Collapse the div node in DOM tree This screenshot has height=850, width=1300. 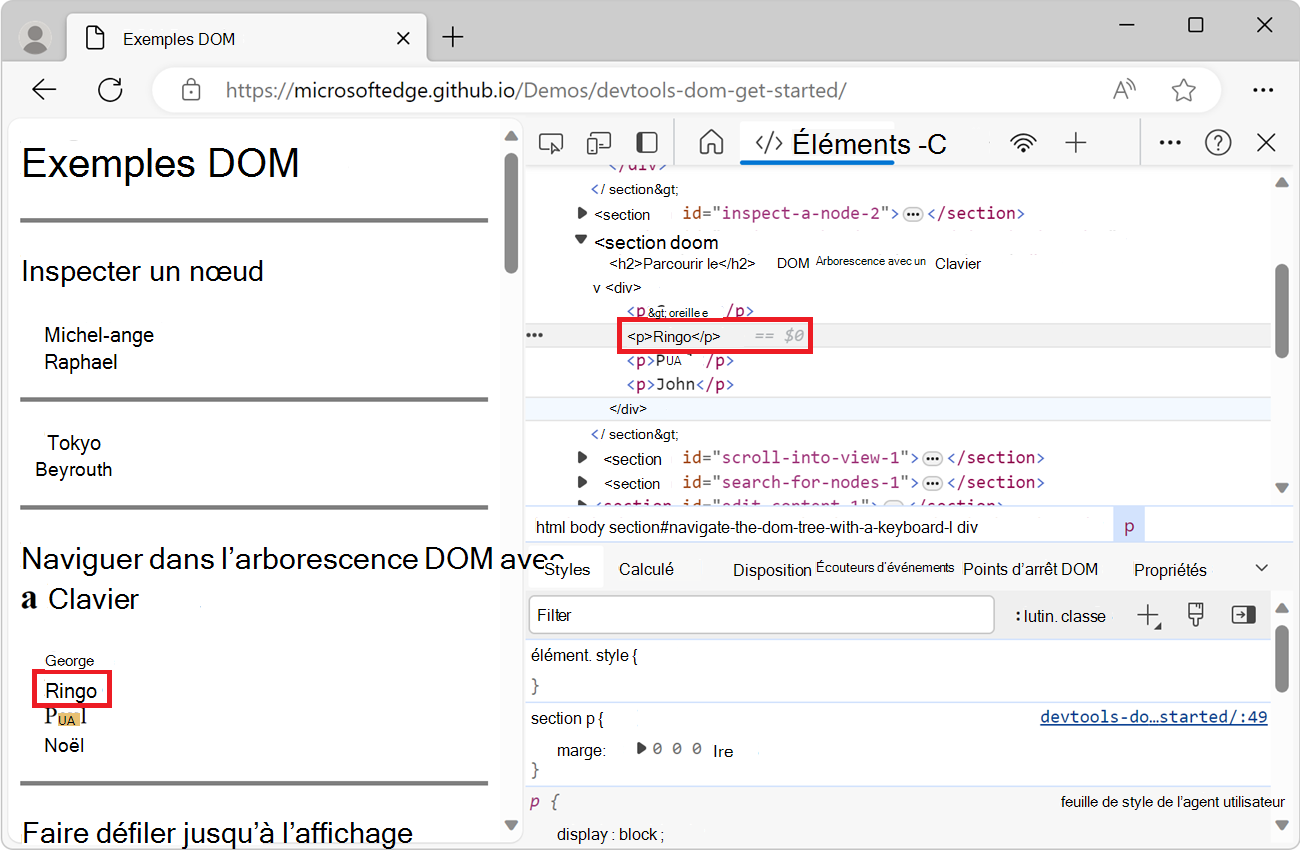point(597,288)
